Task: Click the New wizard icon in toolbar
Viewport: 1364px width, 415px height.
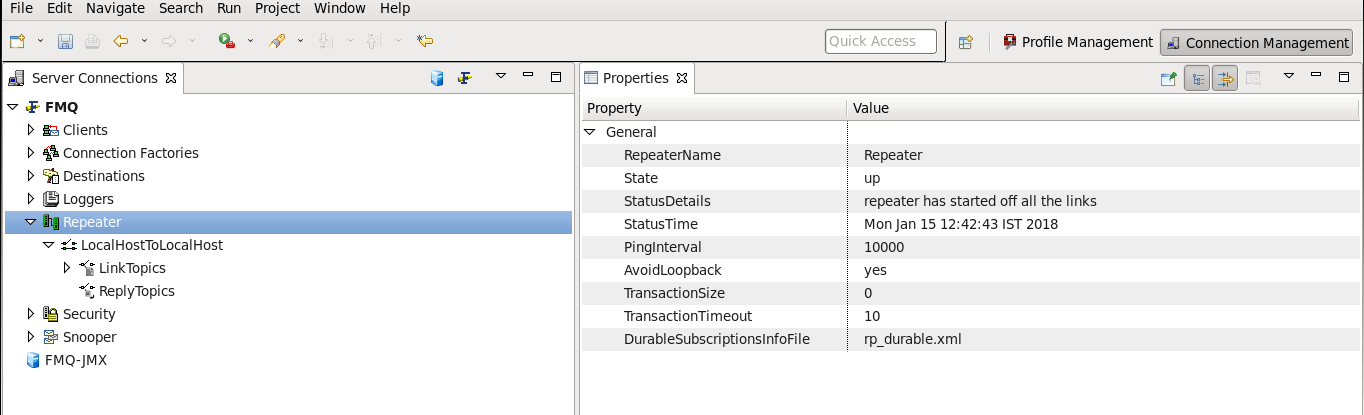Action: click(18, 42)
